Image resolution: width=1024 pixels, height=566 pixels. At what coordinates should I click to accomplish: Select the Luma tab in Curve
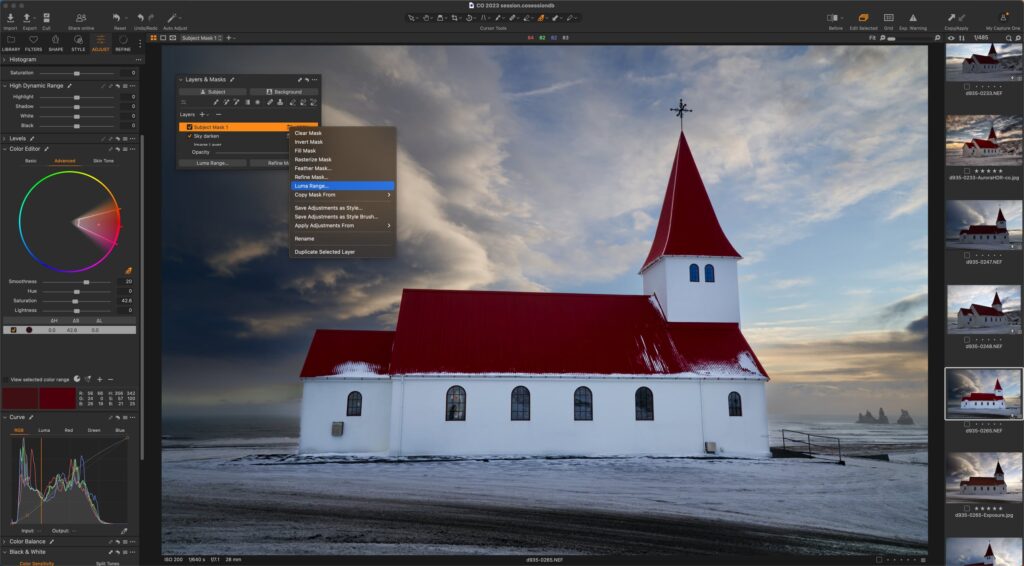pos(44,430)
